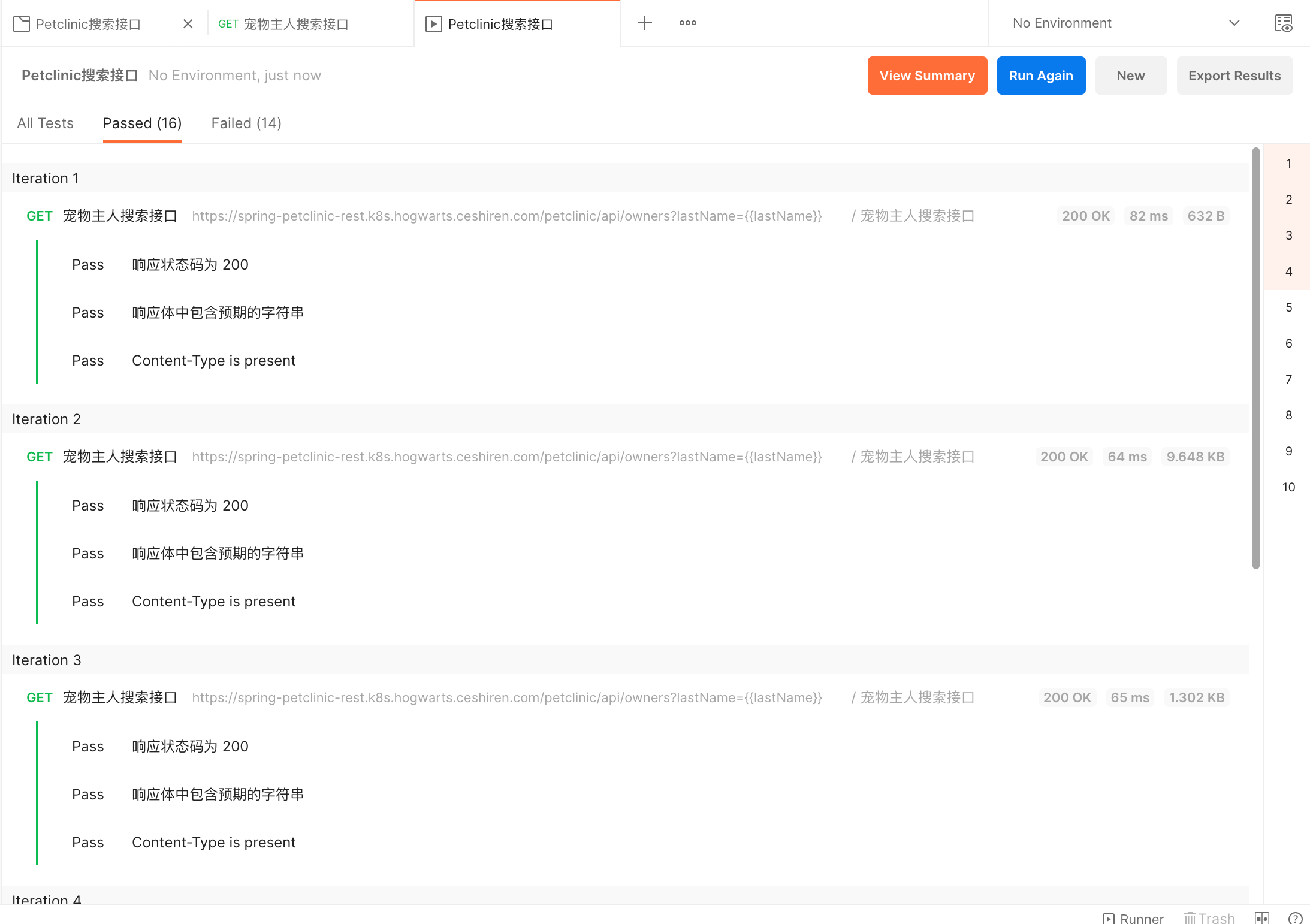Open Iteration 2's GET 宠物主人搜索接口 request
This screenshot has height=924, width=1310.
(x=120, y=457)
